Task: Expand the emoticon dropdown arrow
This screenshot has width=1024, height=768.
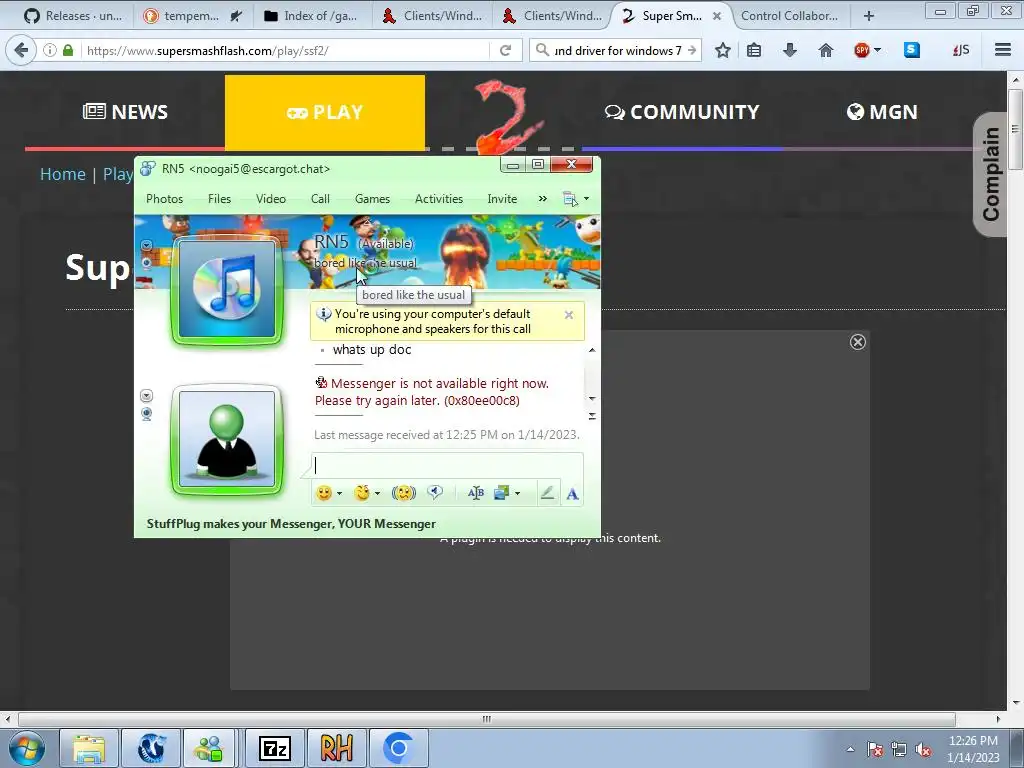Action: pyautogui.click(x=339, y=494)
